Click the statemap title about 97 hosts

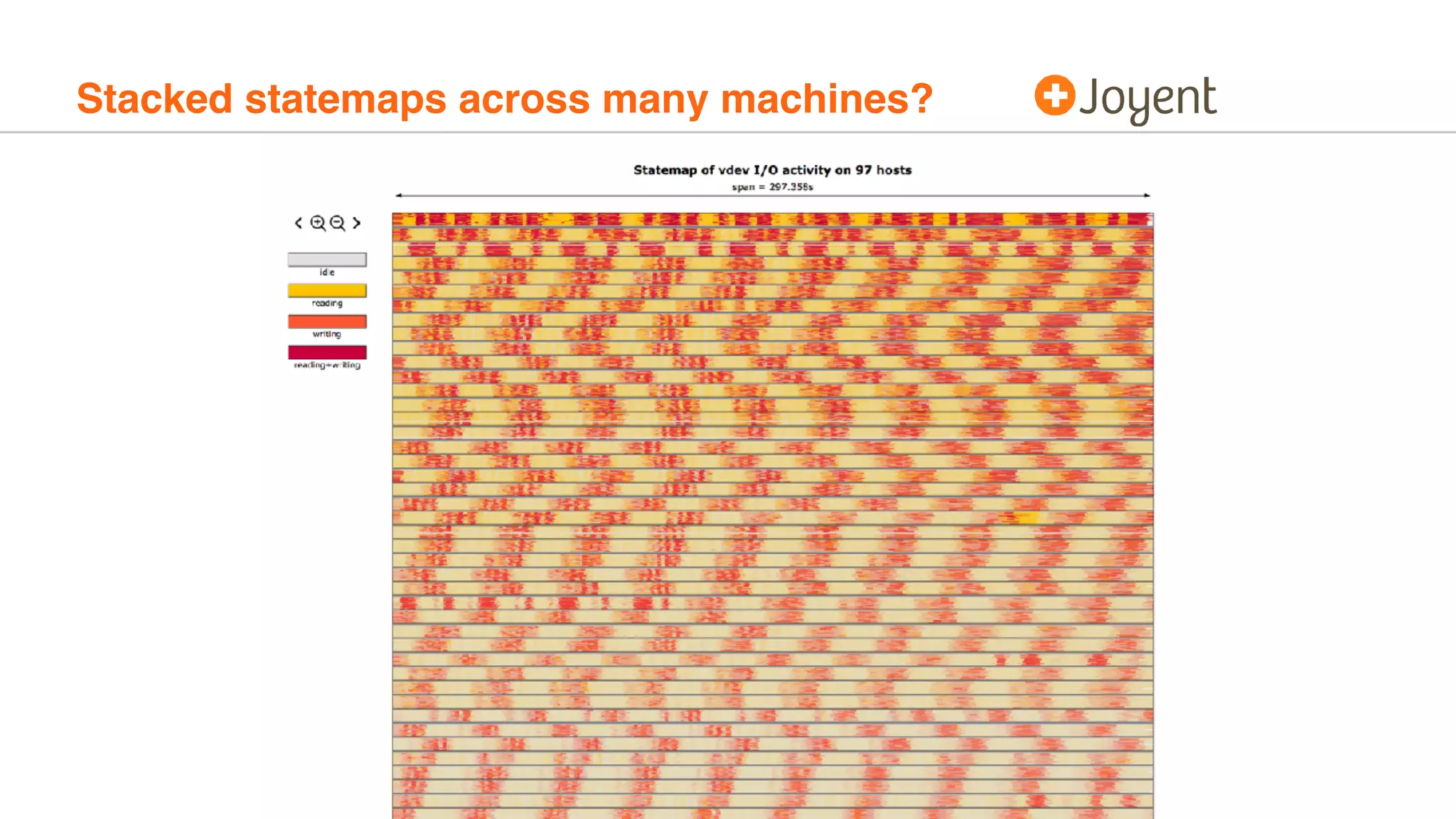pyautogui.click(x=773, y=170)
